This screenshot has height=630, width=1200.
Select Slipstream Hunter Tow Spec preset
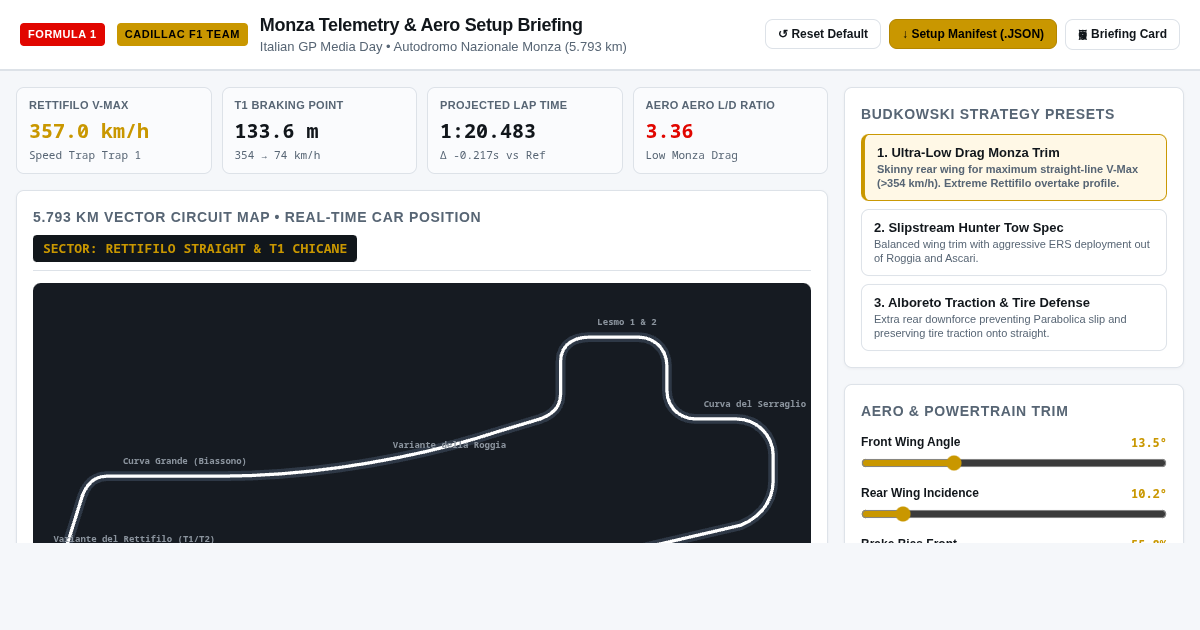point(1014,242)
